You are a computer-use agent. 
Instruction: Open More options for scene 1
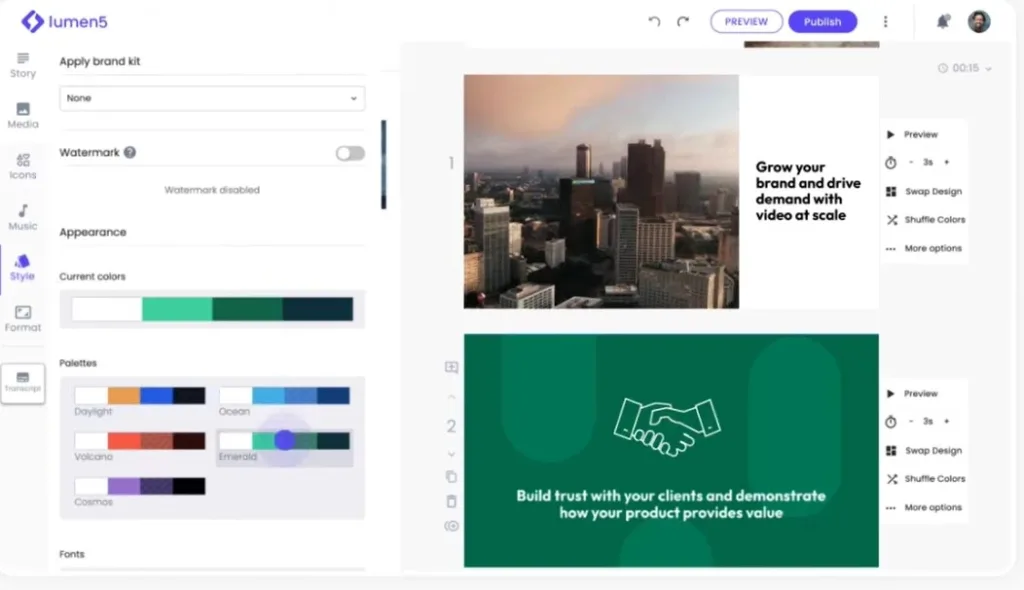point(924,248)
